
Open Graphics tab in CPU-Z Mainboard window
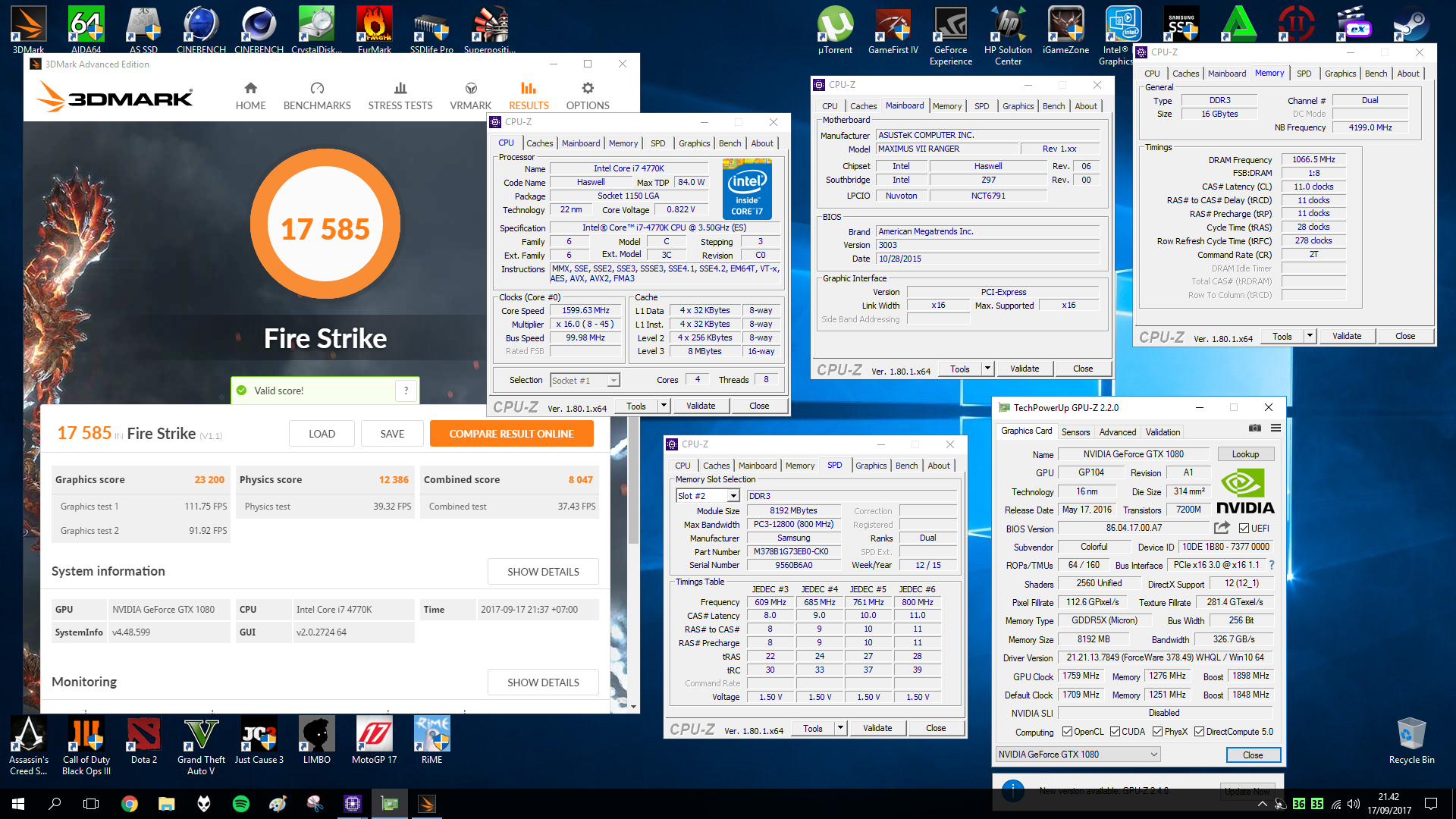1018,106
